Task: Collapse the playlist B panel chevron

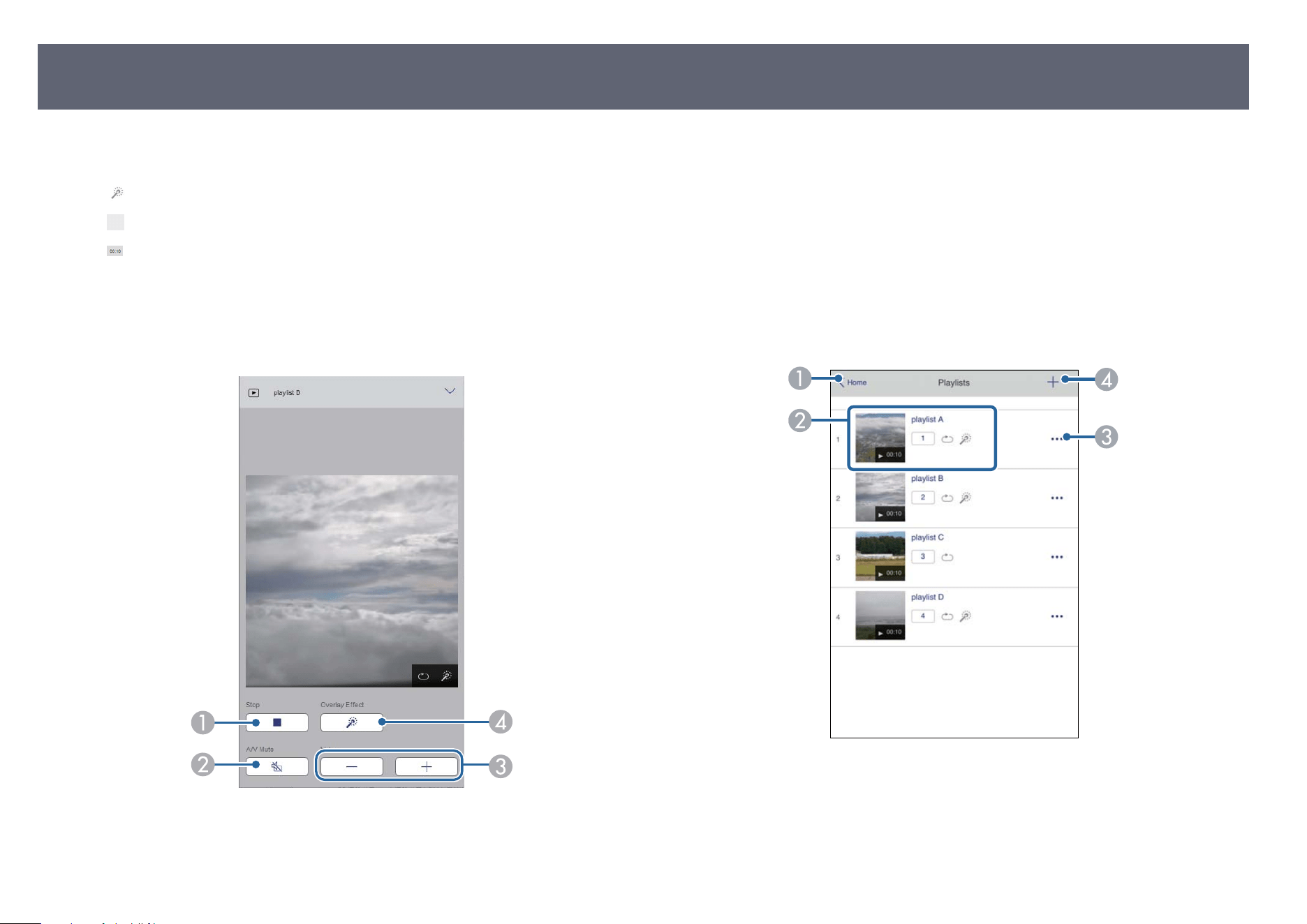Action: (x=450, y=392)
